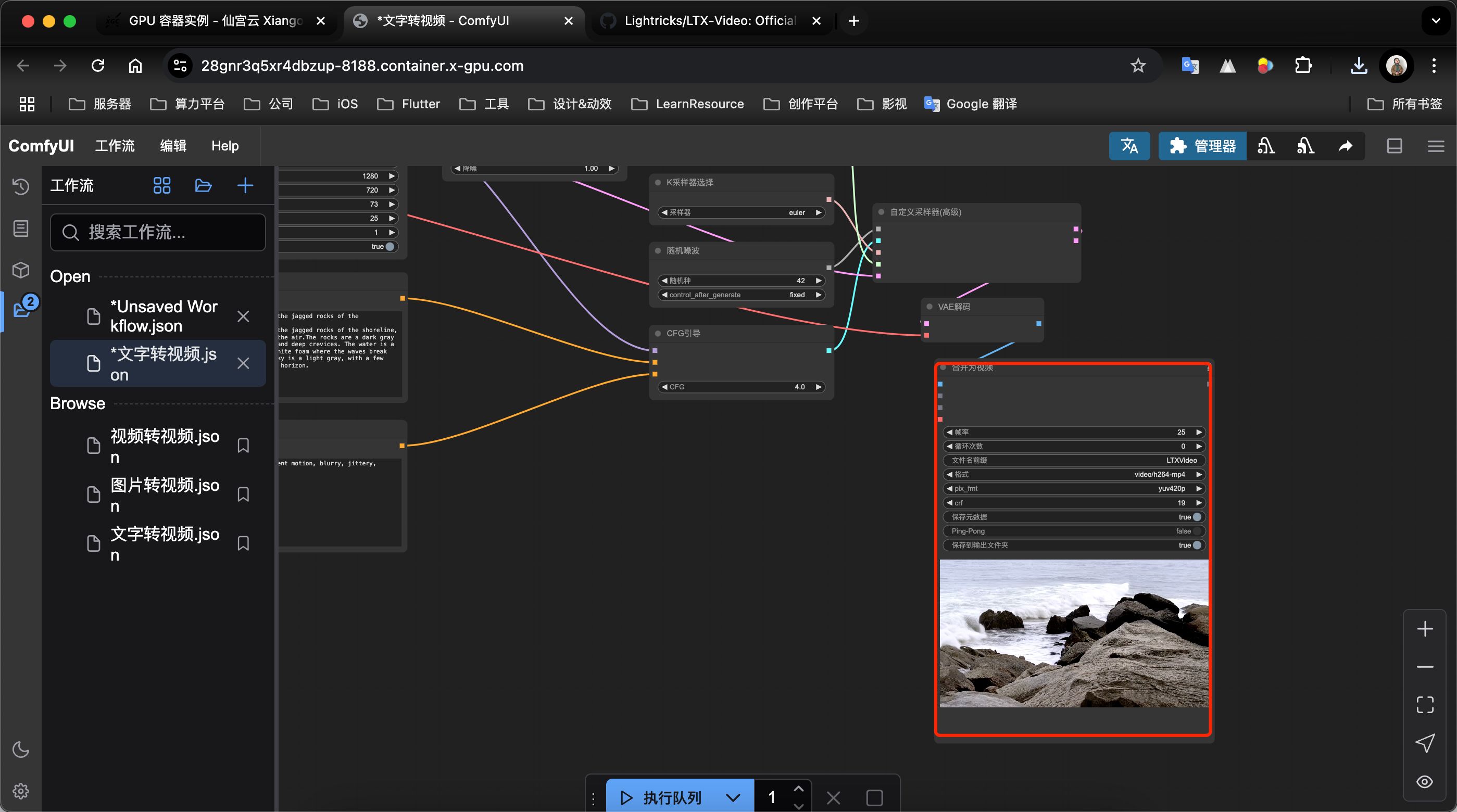Increase the CFG value with right arrow
The width and height of the screenshot is (1457, 812).
point(818,387)
